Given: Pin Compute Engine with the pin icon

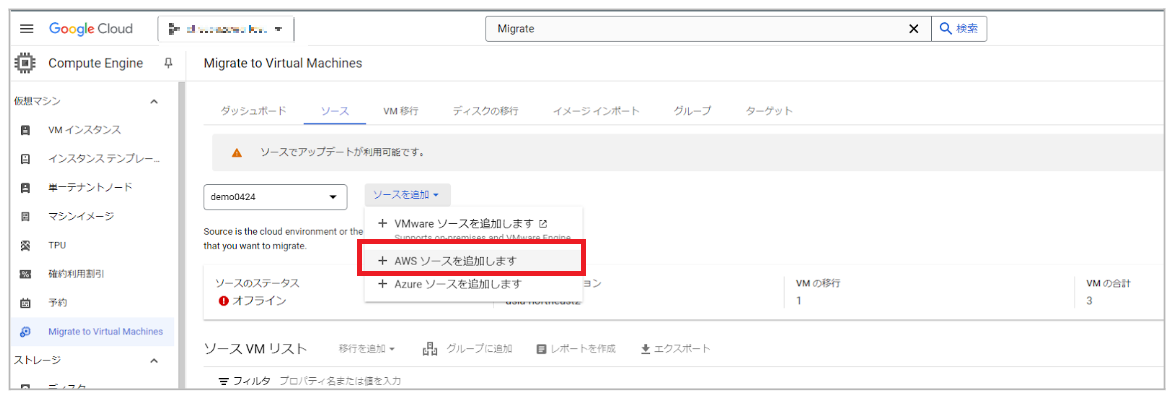Looking at the screenshot, I should coord(168,63).
